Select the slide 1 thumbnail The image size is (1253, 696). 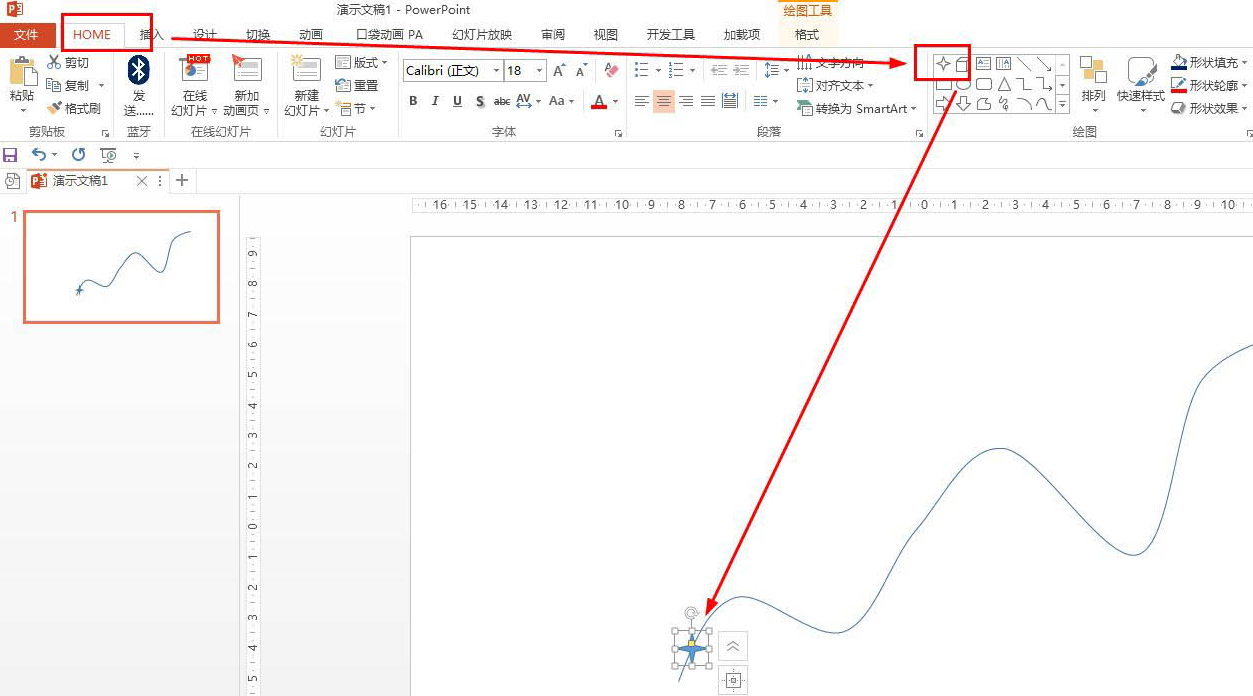pos(120,266)
